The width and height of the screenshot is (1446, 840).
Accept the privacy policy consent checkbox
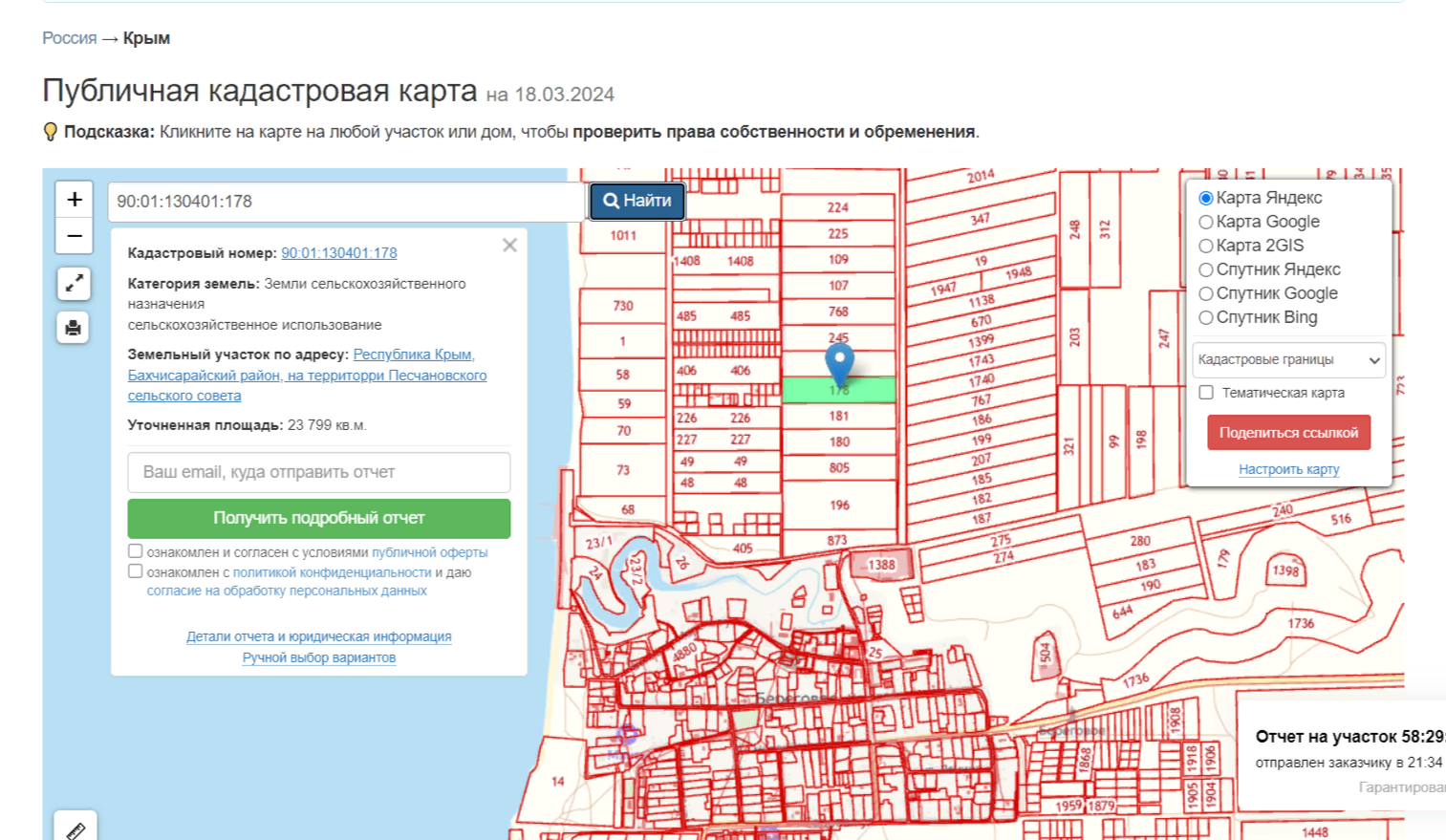[136, 571]
